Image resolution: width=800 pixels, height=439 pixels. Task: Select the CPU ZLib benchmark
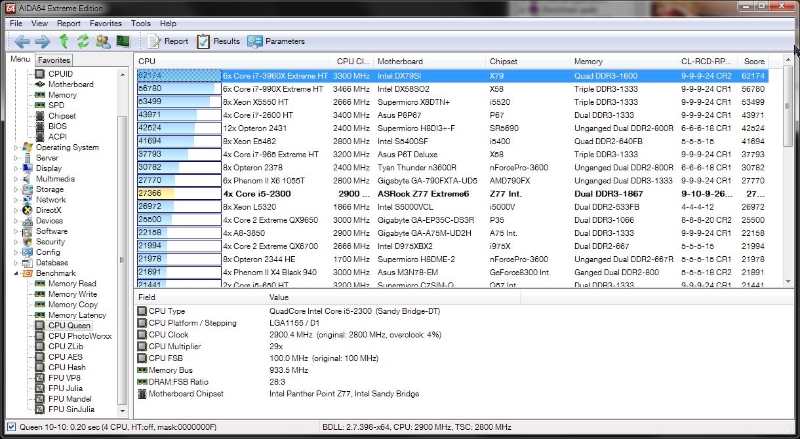tap(65, 347)
